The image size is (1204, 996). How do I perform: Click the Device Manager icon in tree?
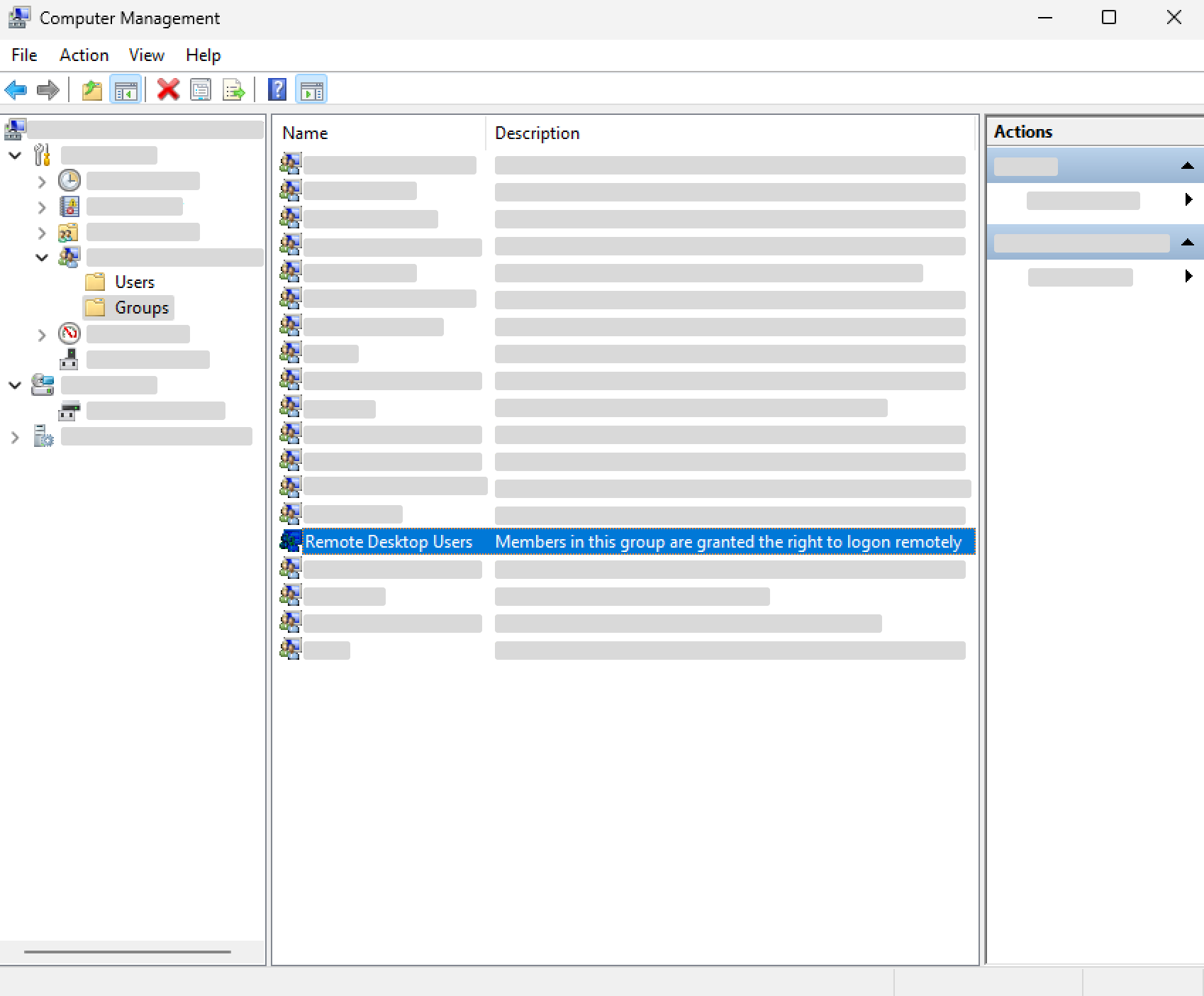coord(69,360)
